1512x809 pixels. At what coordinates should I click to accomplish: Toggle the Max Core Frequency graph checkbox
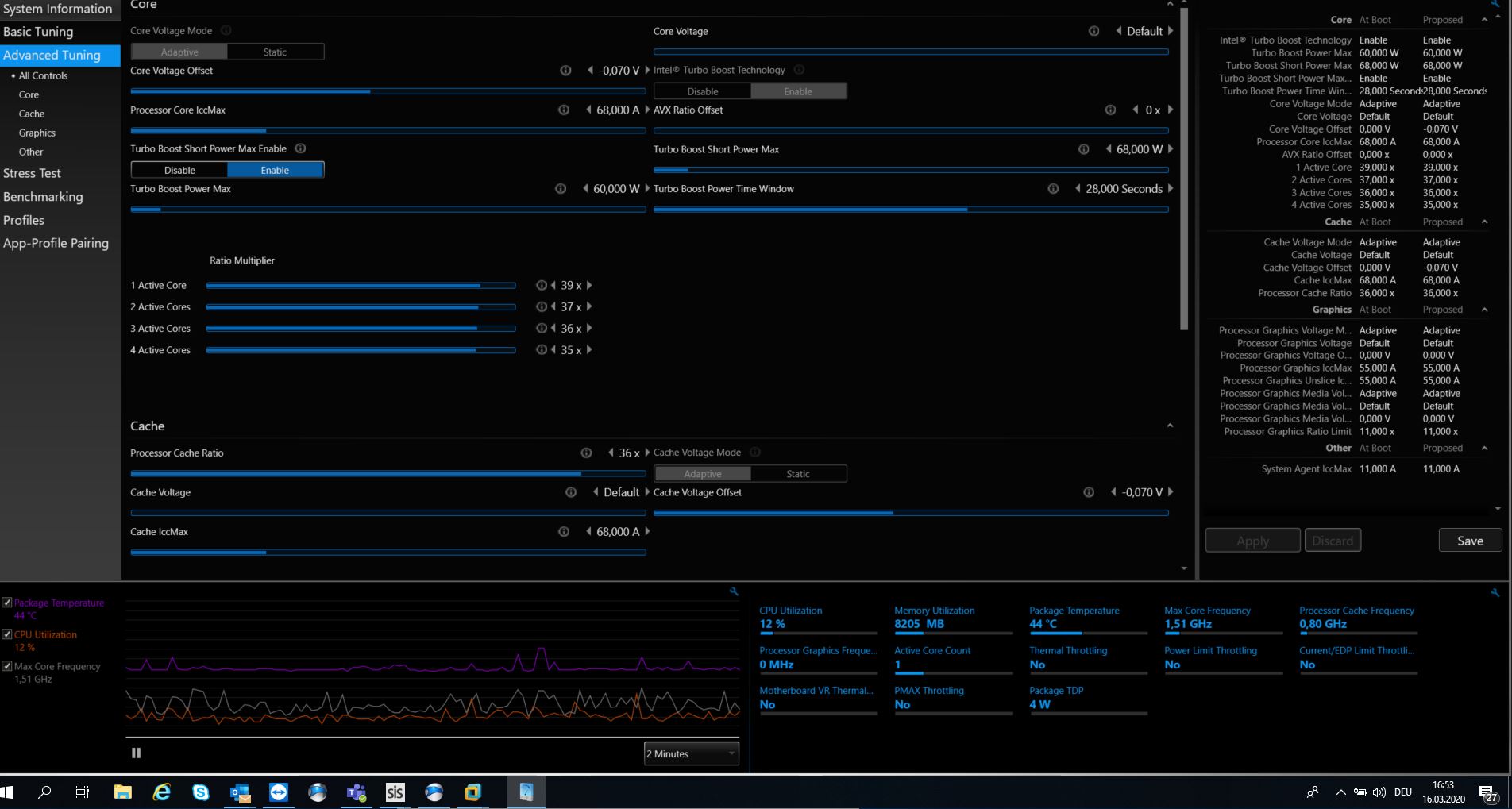7,666
